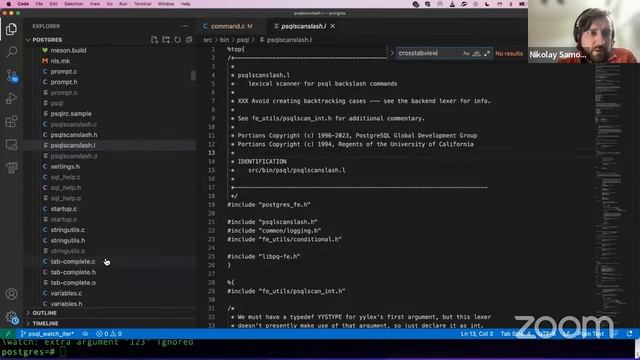Click src breadcrumb in editor path

[x=208, y=40]
